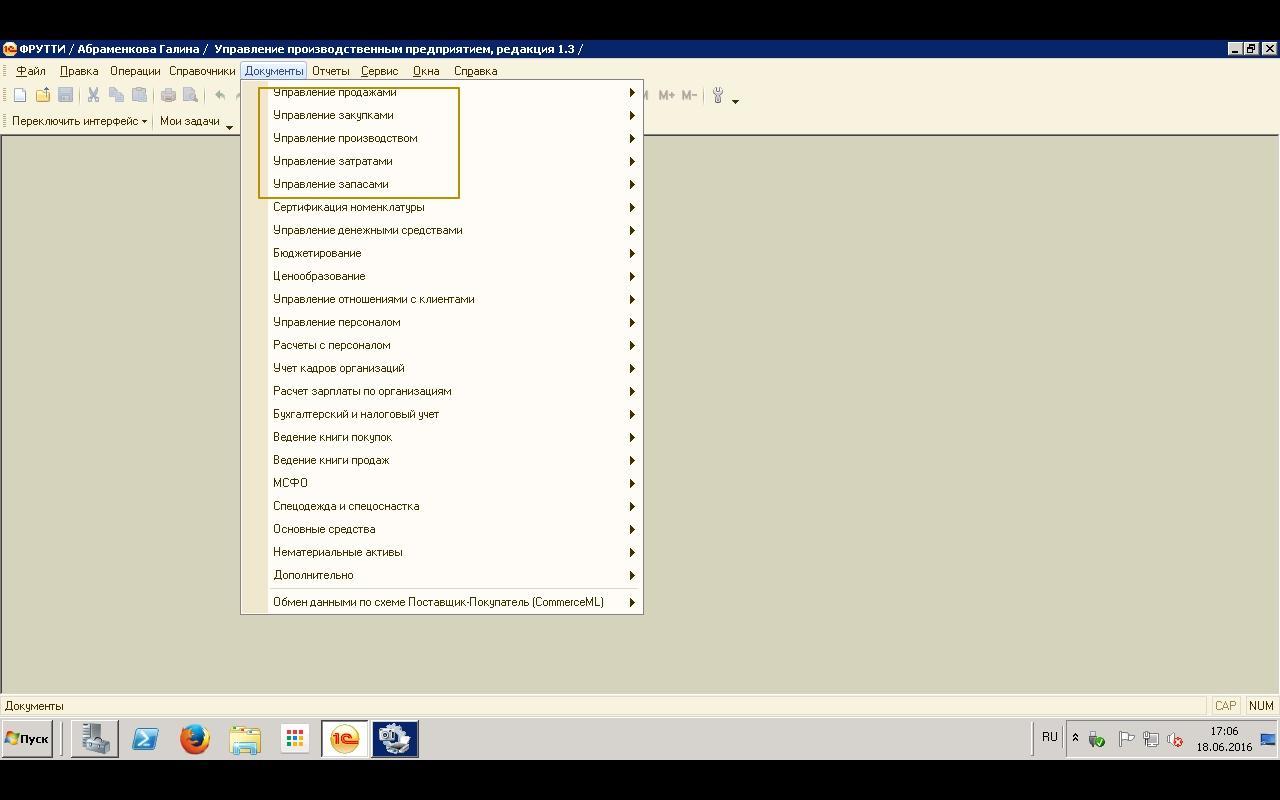Click the Save diskette icon
Viewport: 1280px width, 800px height.
click(66, 95)
